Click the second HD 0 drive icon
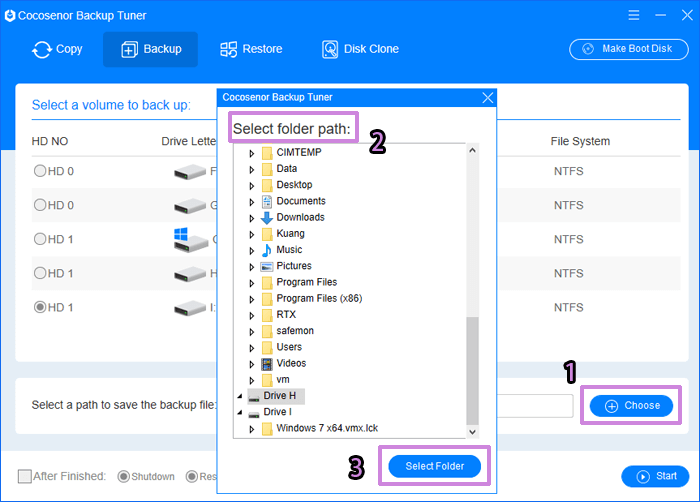This screenshot has height=502, width=700. (190, 206)
